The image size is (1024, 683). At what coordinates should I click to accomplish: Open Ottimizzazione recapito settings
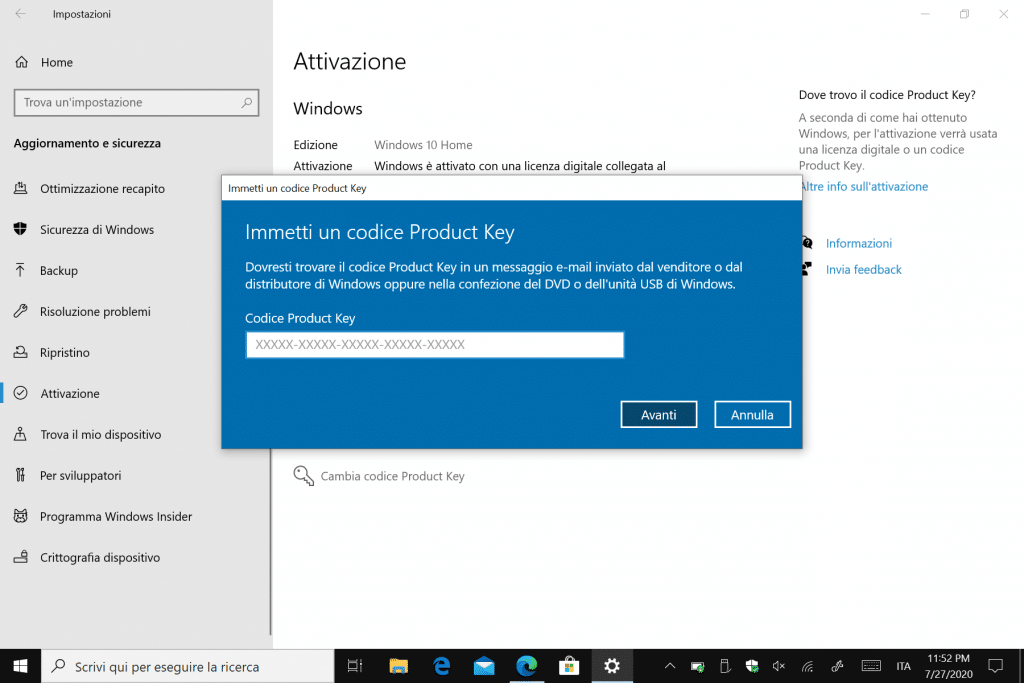click(102, 189)
